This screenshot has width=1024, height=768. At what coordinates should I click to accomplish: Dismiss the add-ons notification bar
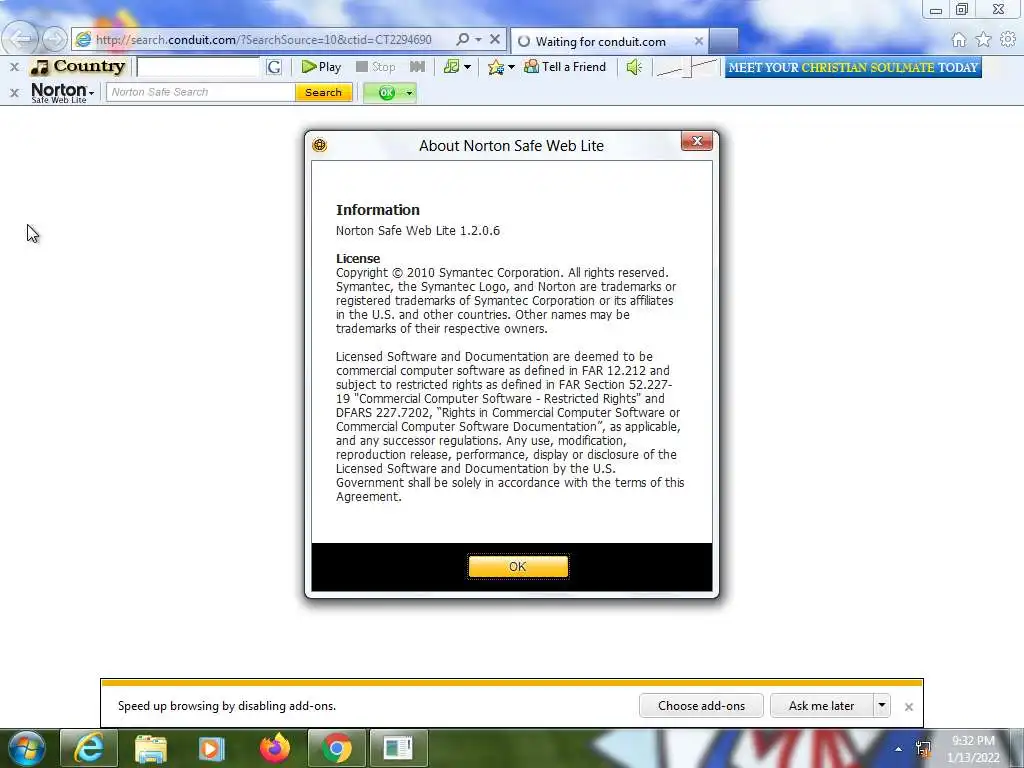coord(908,707)
